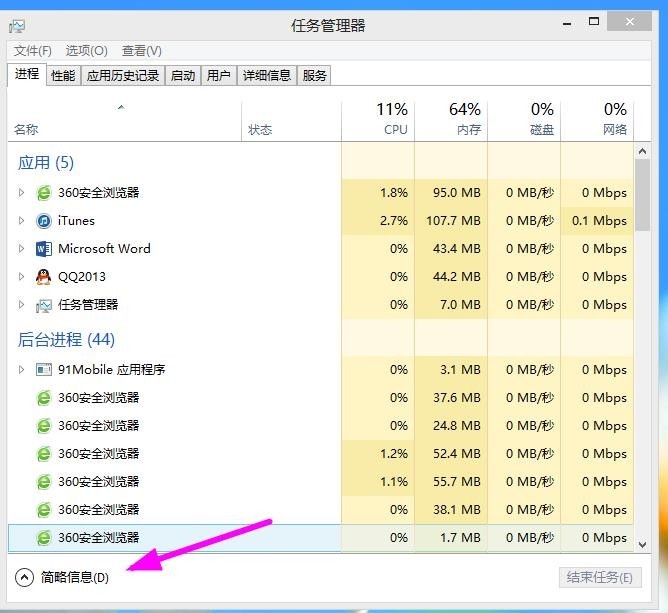Image resolution: width=668 pixels, height=613 pixels.
Task: Expand the 任务管理器 app row
Action: click(21, 305)
